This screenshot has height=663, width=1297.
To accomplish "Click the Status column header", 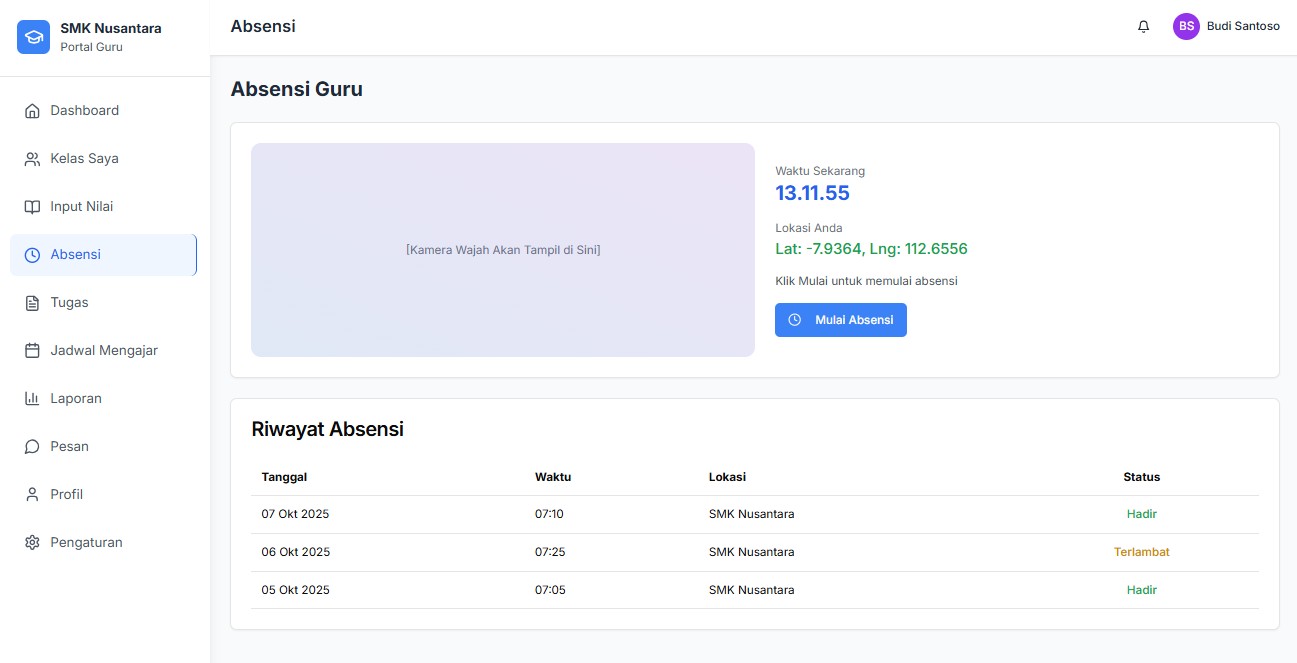I will pos(1141,477).
